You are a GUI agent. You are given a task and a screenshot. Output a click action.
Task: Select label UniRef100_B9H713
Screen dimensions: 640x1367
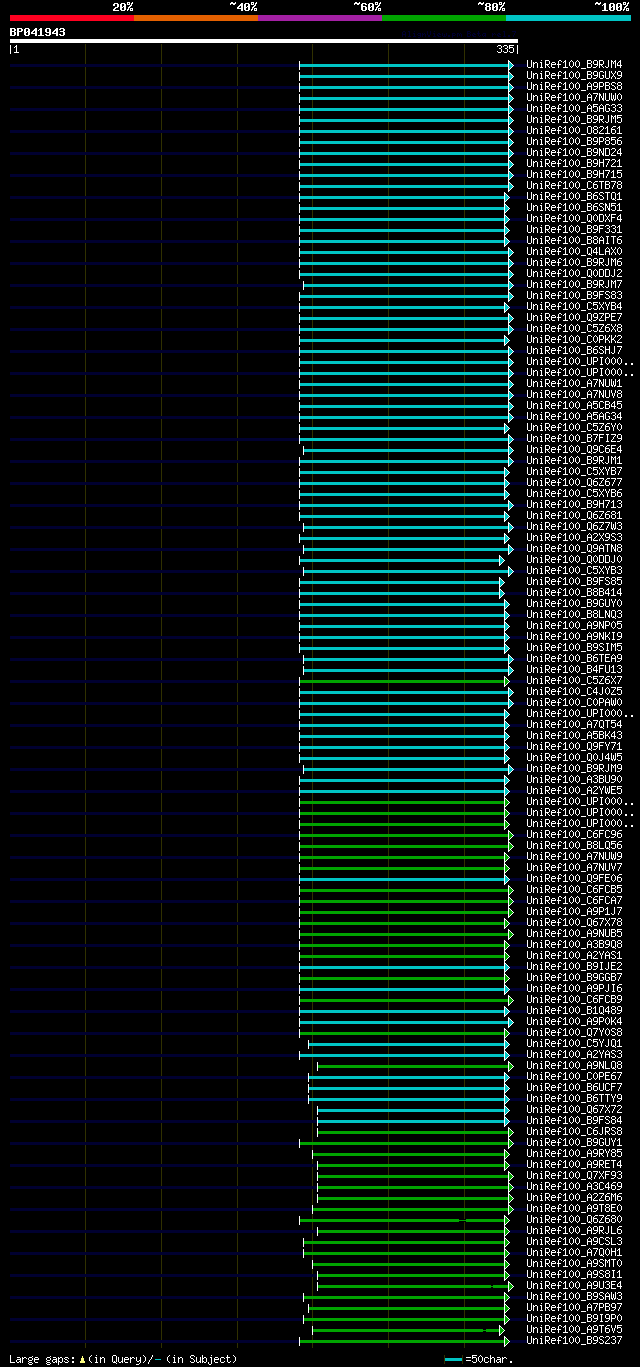tap(574, 505)
